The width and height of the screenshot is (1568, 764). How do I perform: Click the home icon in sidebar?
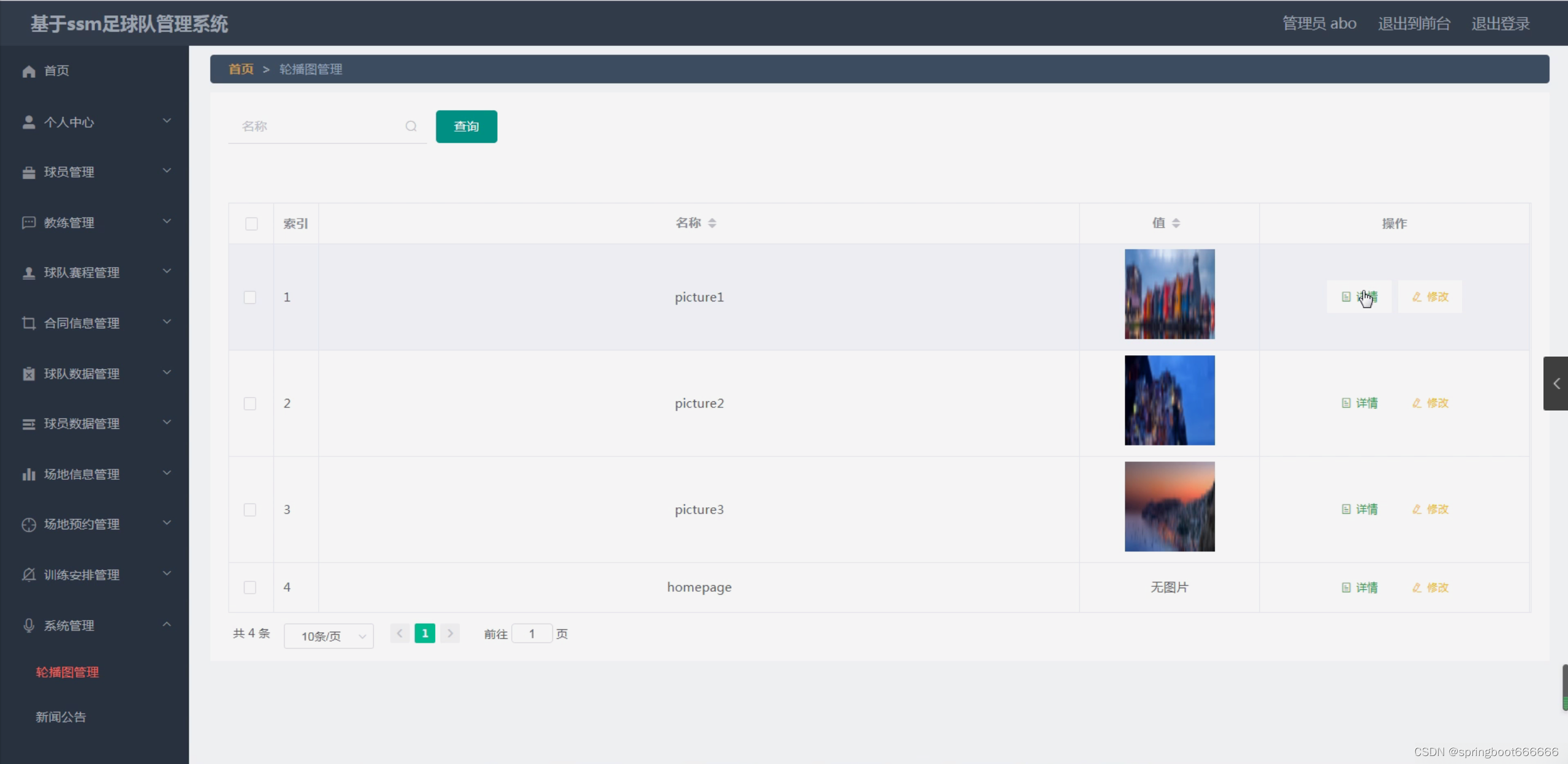point(29,71)
